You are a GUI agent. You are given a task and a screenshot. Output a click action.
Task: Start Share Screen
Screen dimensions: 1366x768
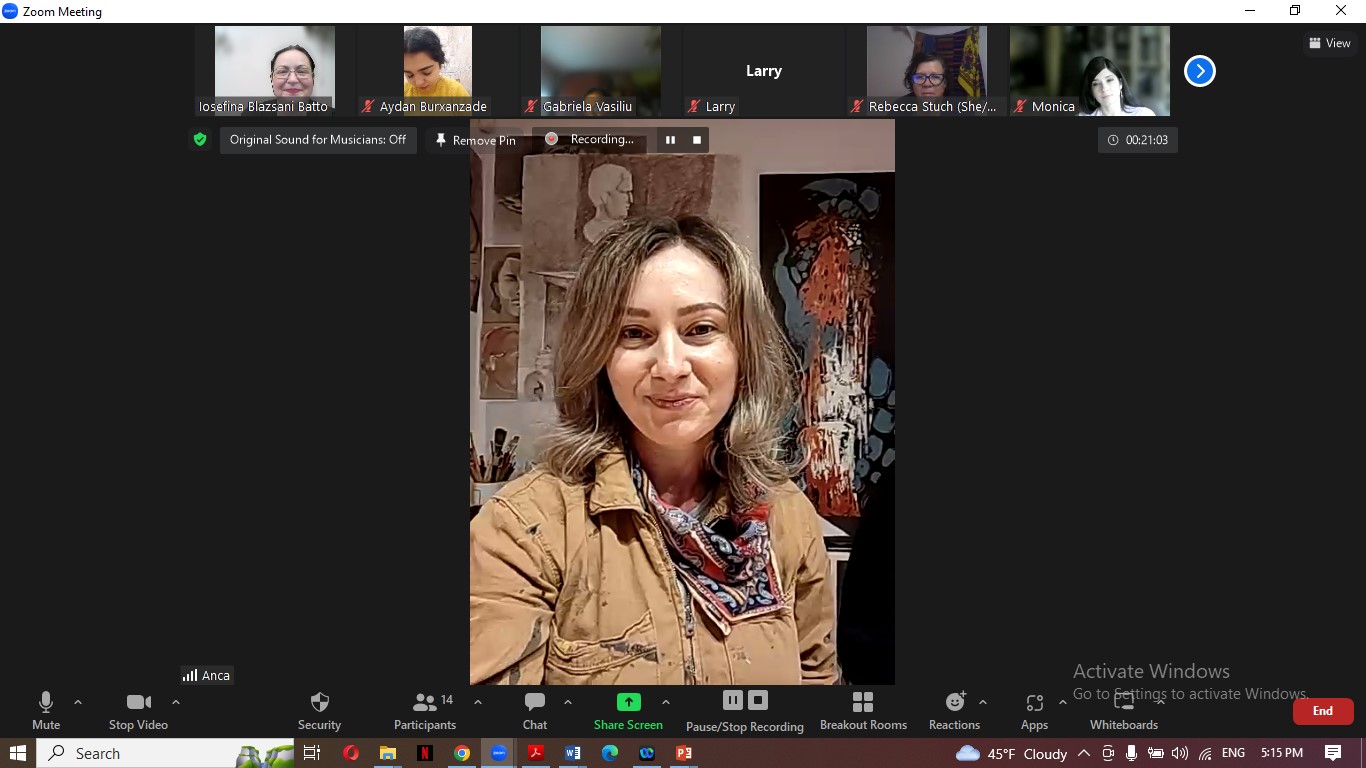point(628,711)
